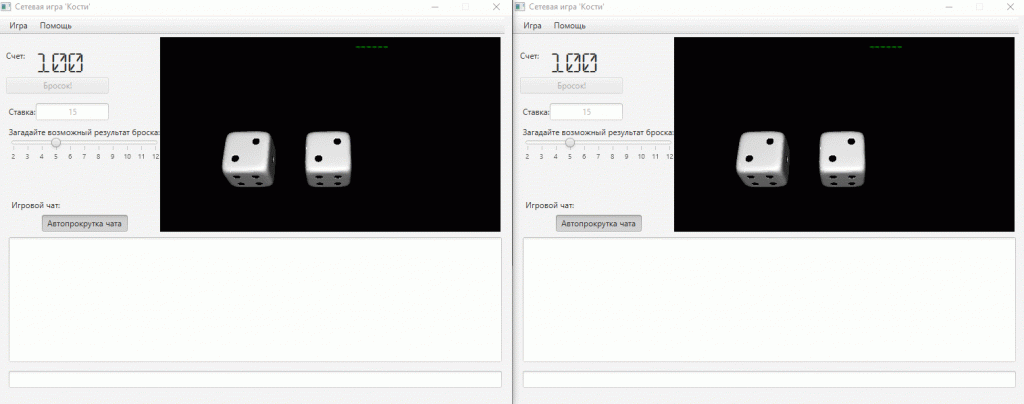Click the app icon in the right window's title bar
The width and height of the screenshot is (1024, 404).
[x=520, y=7]
